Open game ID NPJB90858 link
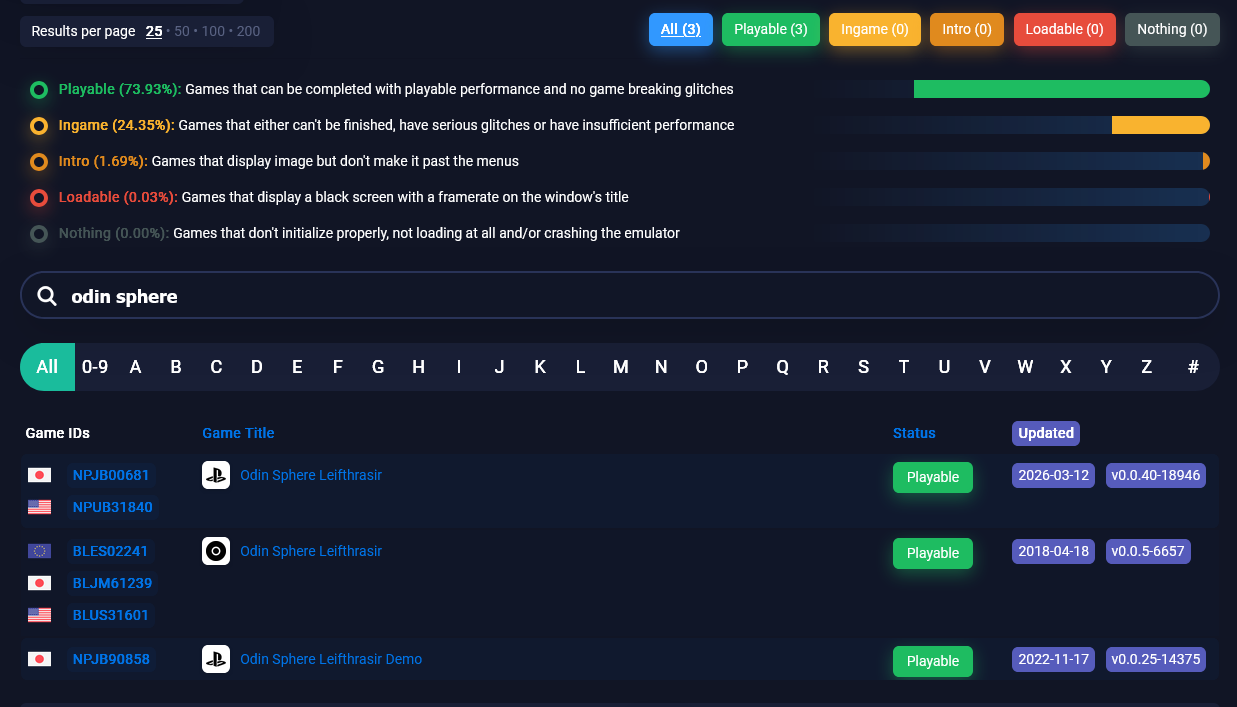The width and height of the screenshot is (1237, 707). (111, 659)
